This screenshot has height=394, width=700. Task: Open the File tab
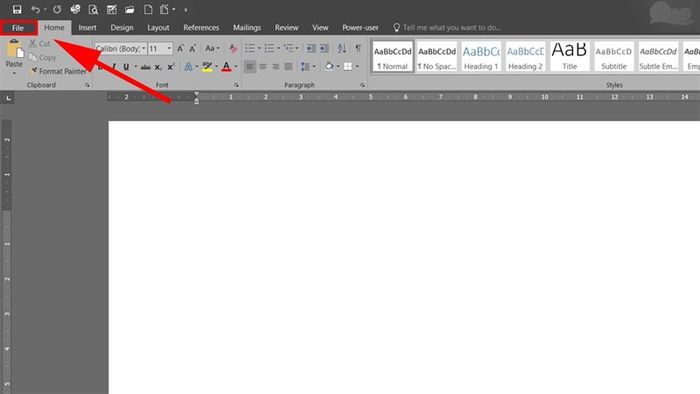(x=18, y=28)
